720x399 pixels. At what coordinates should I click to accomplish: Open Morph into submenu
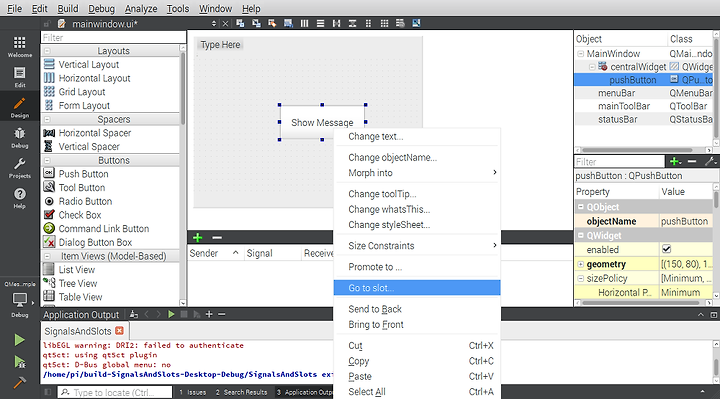pos(417,173)
